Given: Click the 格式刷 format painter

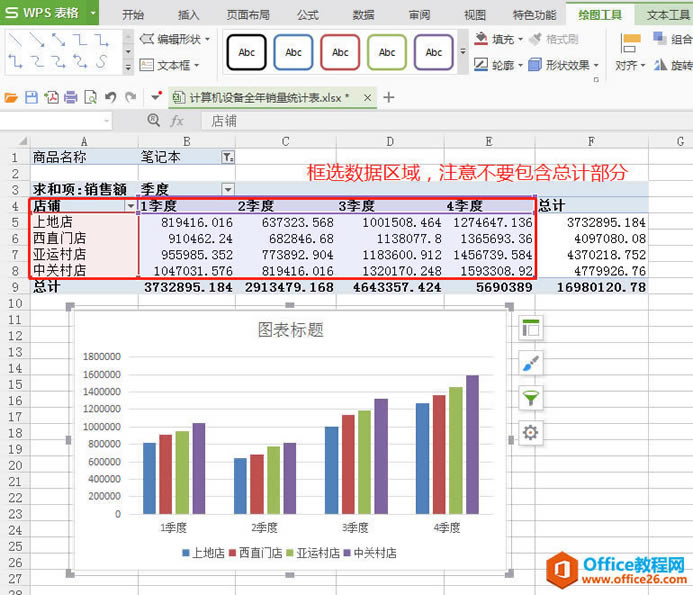Looking at the screenshot, I should point(554,39).
